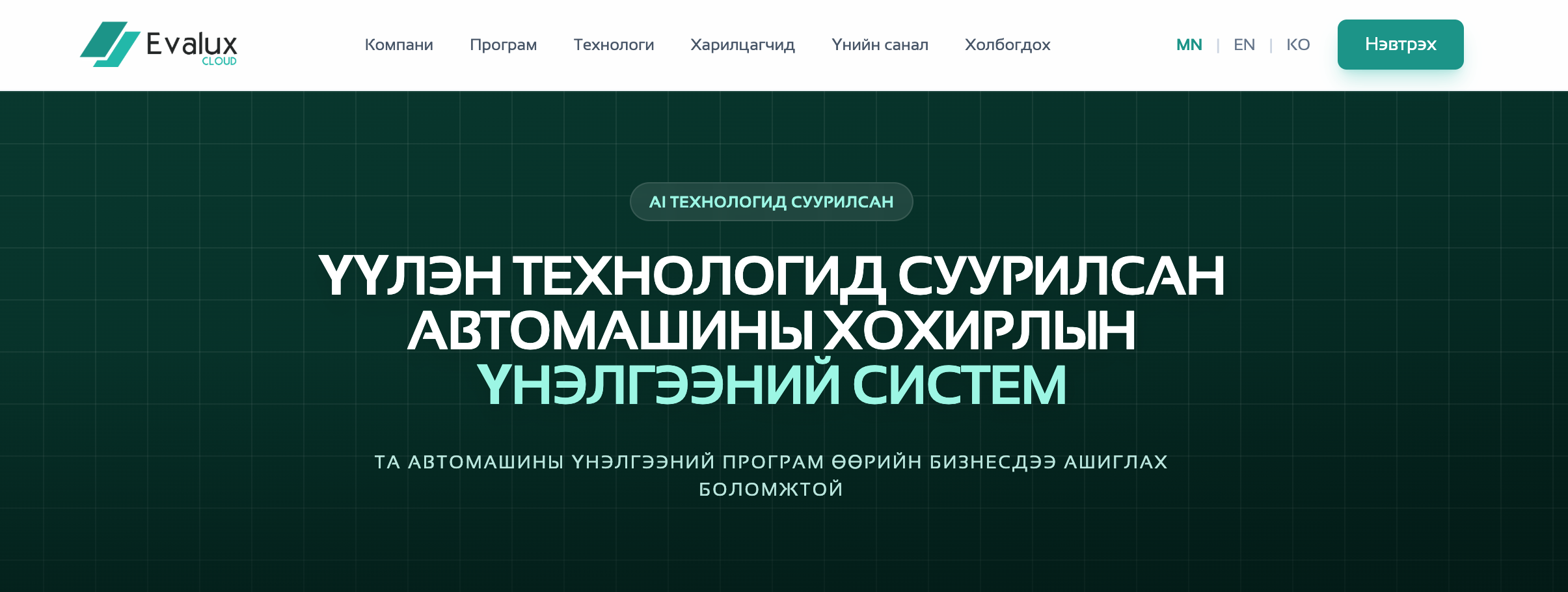
Task: Click the Evalux wordmark text
Action: tap(191, 43)
